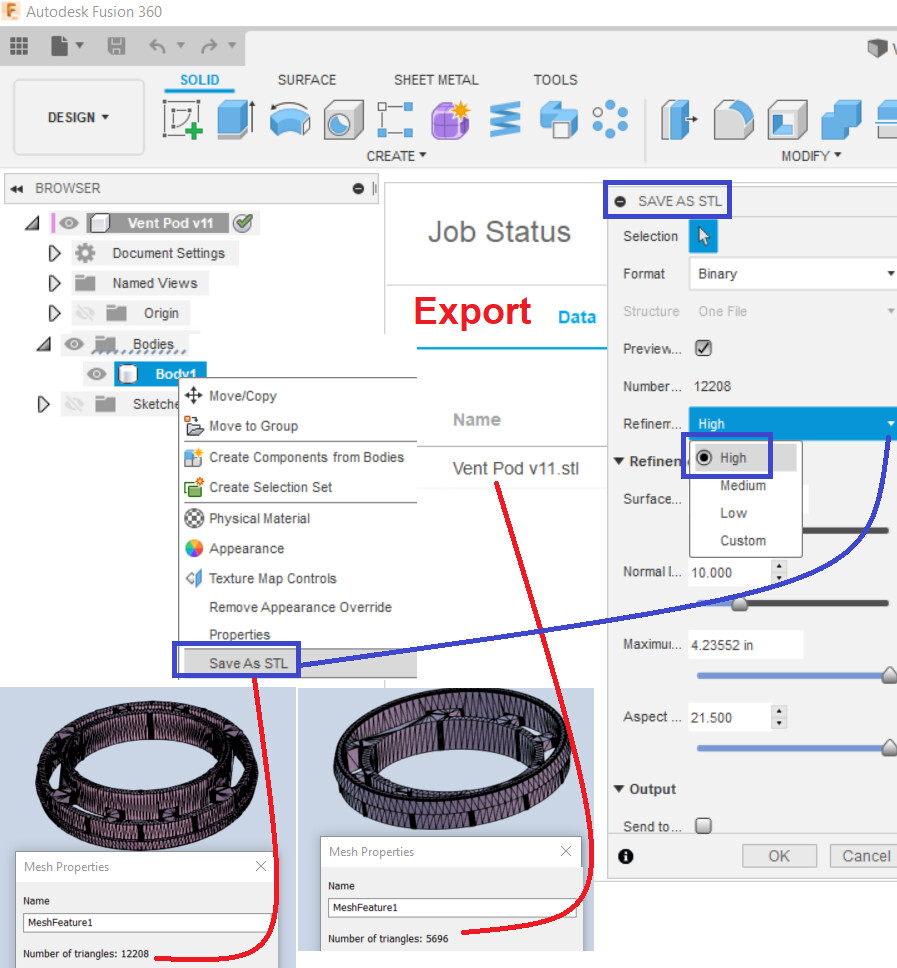Open the Refinement High dropdown
The height and width of the screenshot is (968, 897).
click(x=793, y=424)
